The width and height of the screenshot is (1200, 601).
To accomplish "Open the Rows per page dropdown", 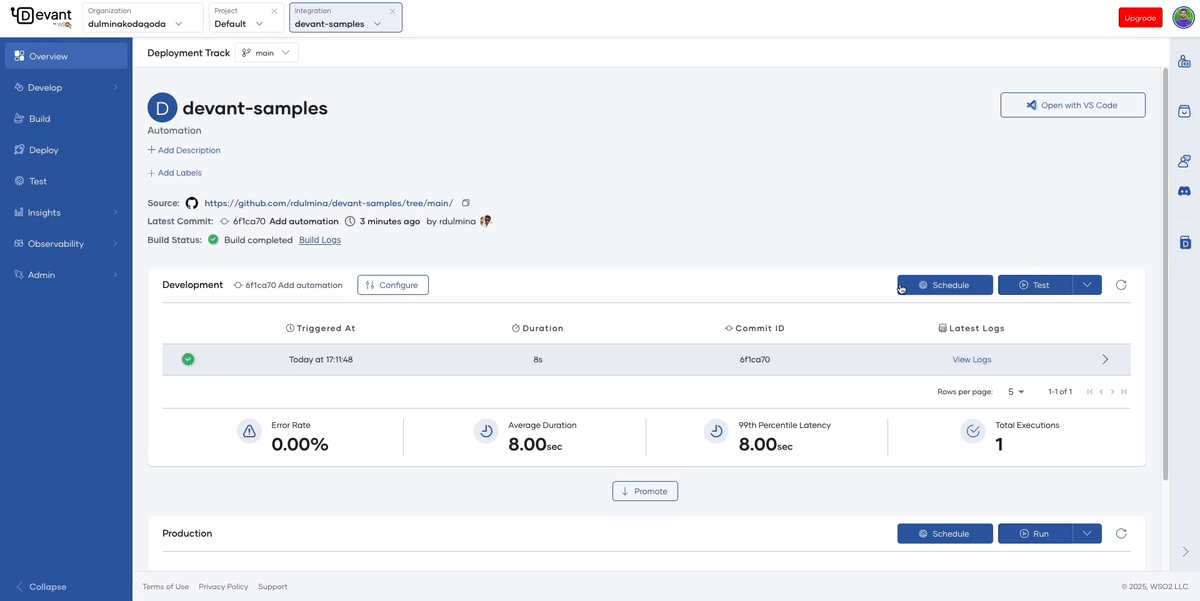I will [x=1016, y=392].
